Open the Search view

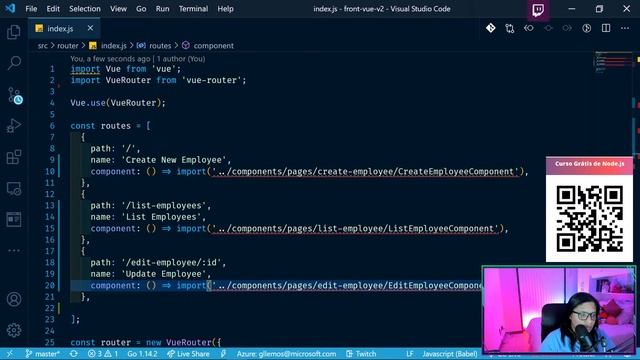(x=14, y=63)
